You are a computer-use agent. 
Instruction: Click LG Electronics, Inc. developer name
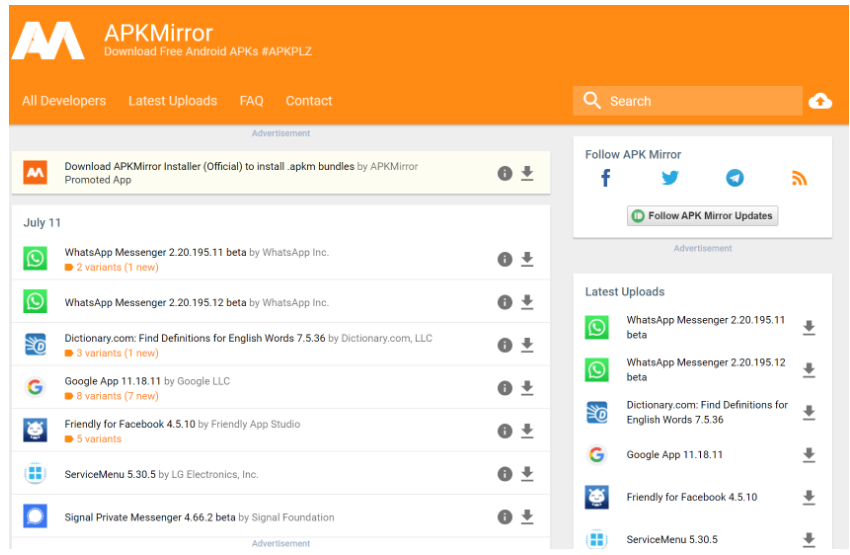pyautogui.click(x=215, y=474)
